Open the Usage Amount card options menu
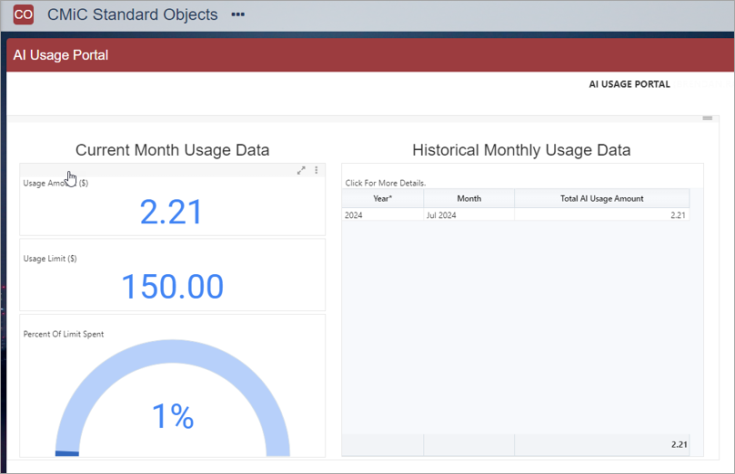This screenshot has width=735, height=474. [x=316, y=170]
